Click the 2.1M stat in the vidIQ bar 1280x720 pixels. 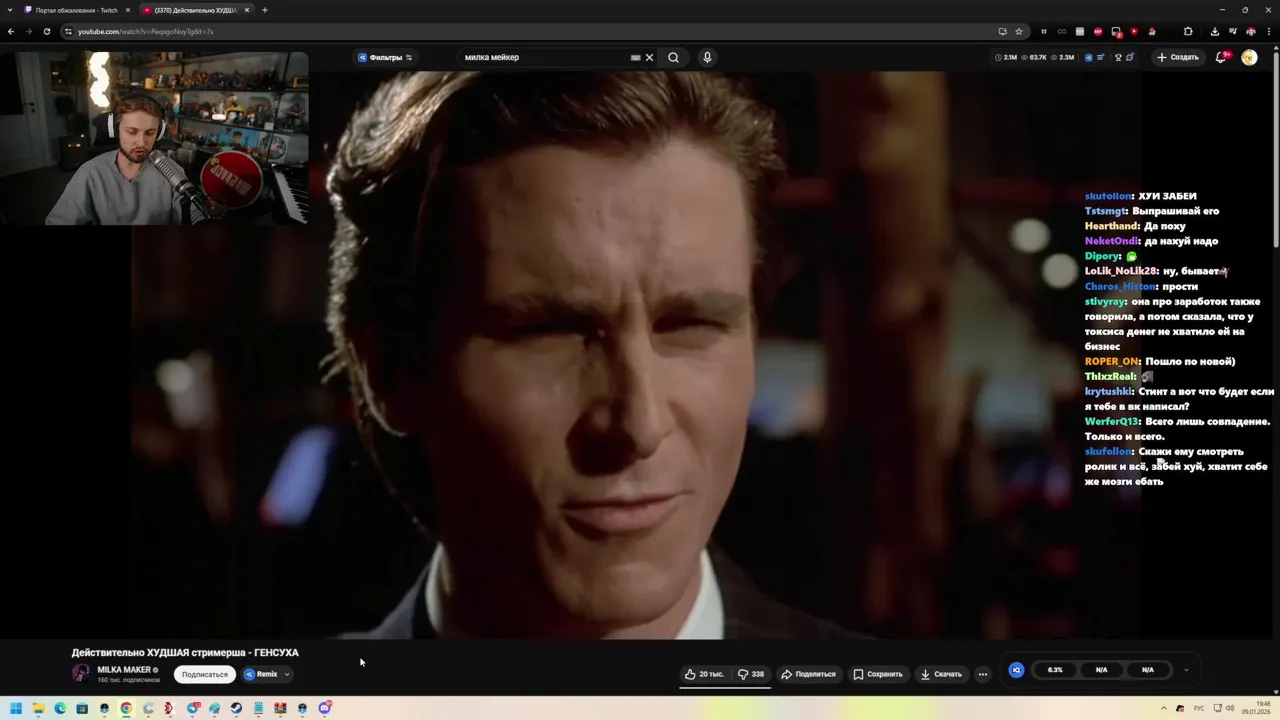(1005, 57)
